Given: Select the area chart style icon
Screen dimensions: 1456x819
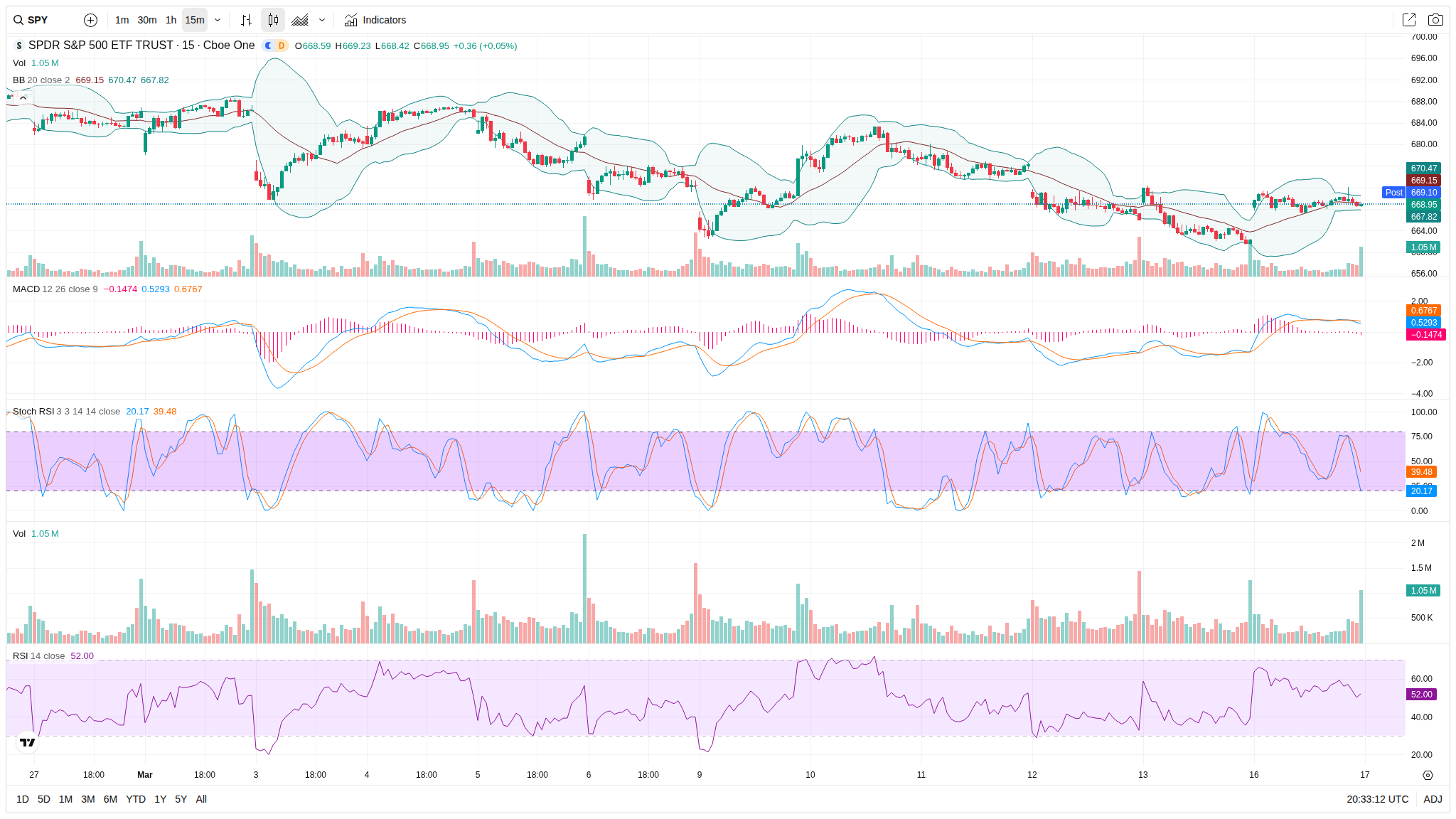Looking at the screenshot, I should click(300, 20).
